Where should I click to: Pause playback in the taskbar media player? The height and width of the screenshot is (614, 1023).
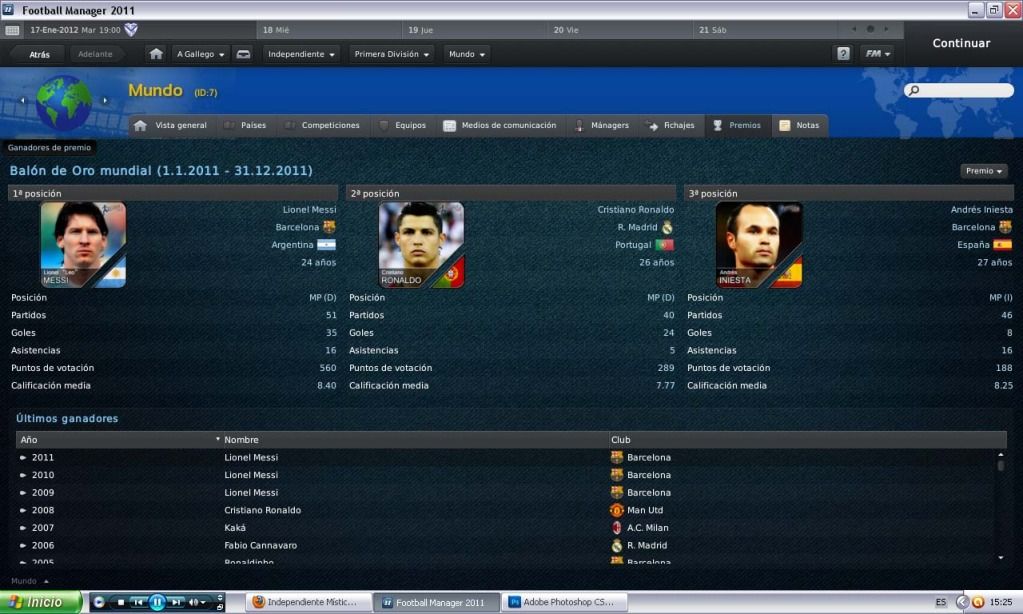(x=157, y=602)
